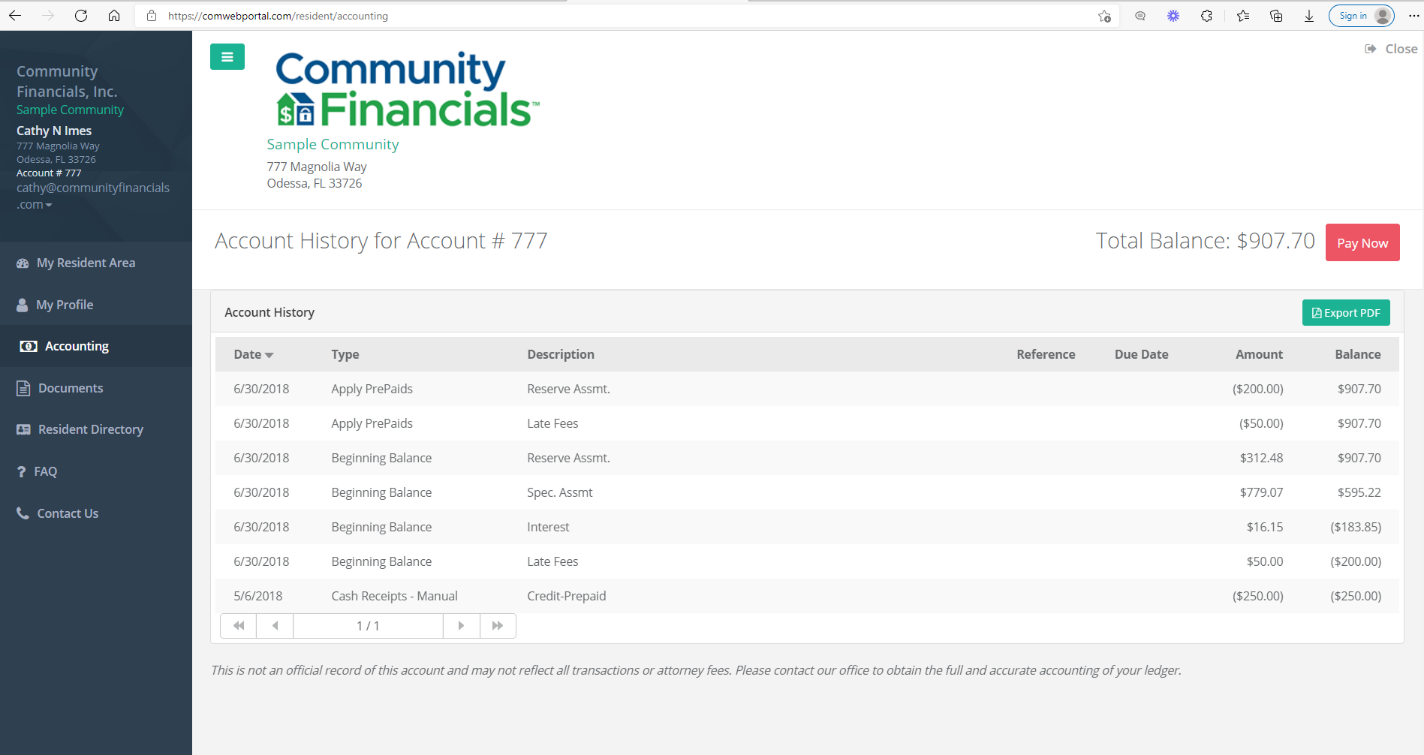Click the browser refresh icon

click(81, 16)
